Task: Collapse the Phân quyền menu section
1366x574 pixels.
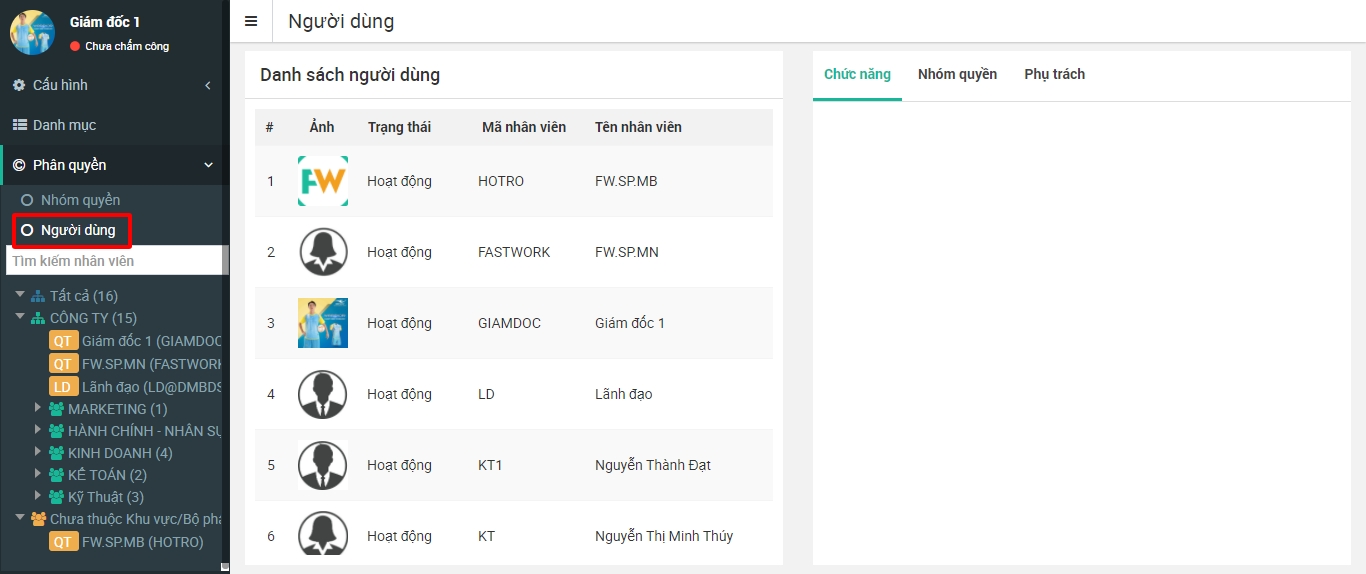Action: [x=208, y=165]
